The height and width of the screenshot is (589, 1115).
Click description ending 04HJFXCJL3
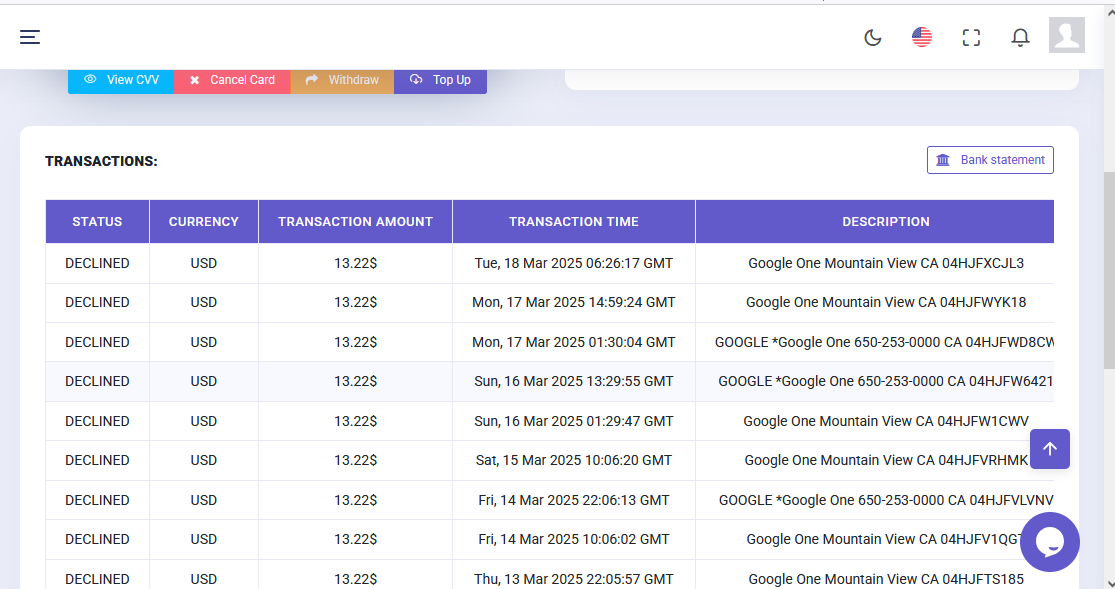pos(886,263)
